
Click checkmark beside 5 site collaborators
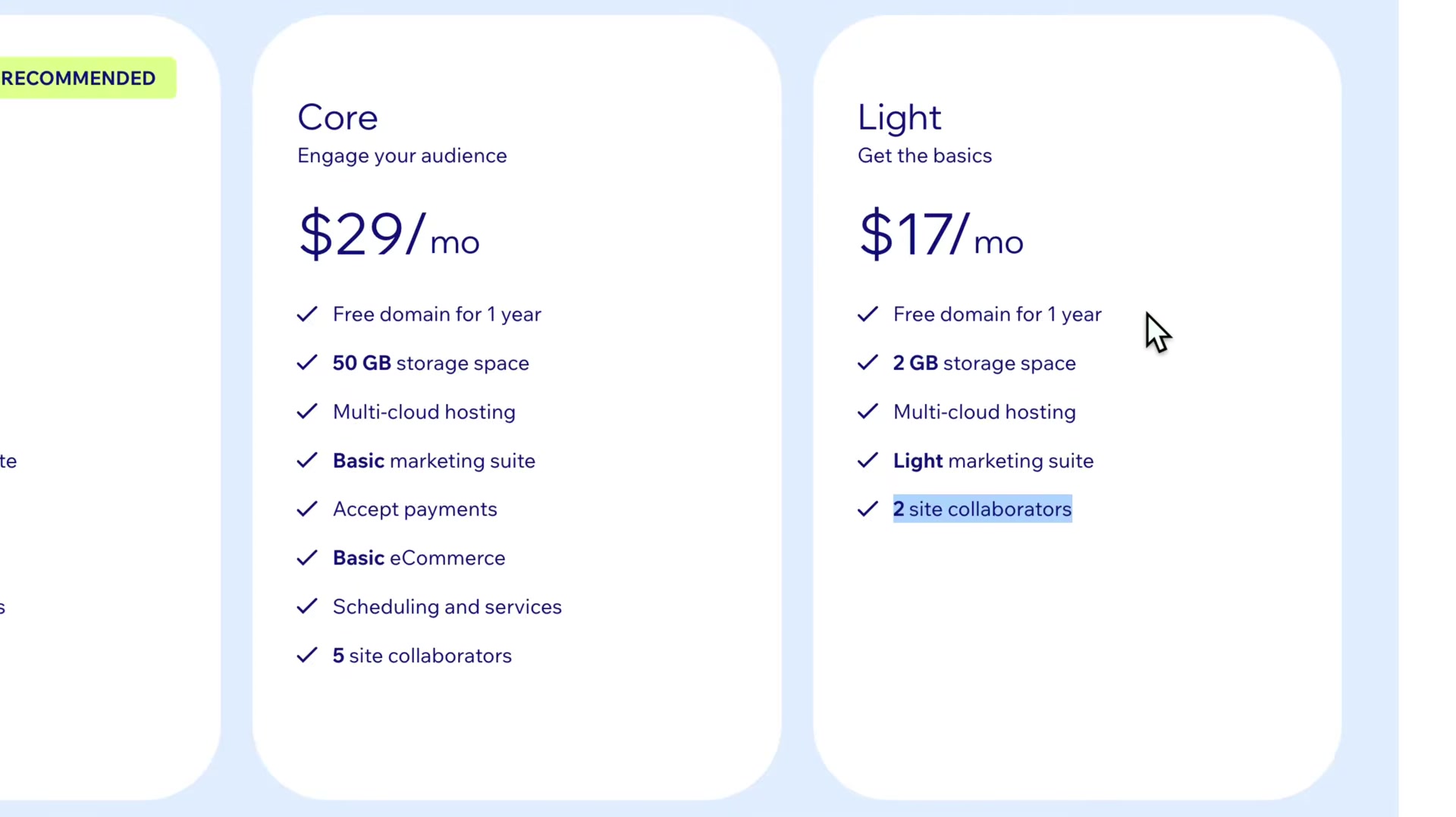click(x=307, y=656)
